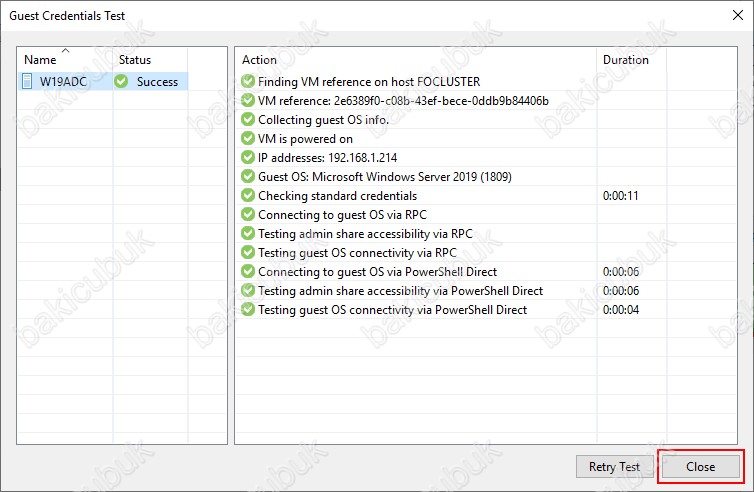
Task: Click check icon beside admin share via RPC
Action: click(x=248, y=233)
